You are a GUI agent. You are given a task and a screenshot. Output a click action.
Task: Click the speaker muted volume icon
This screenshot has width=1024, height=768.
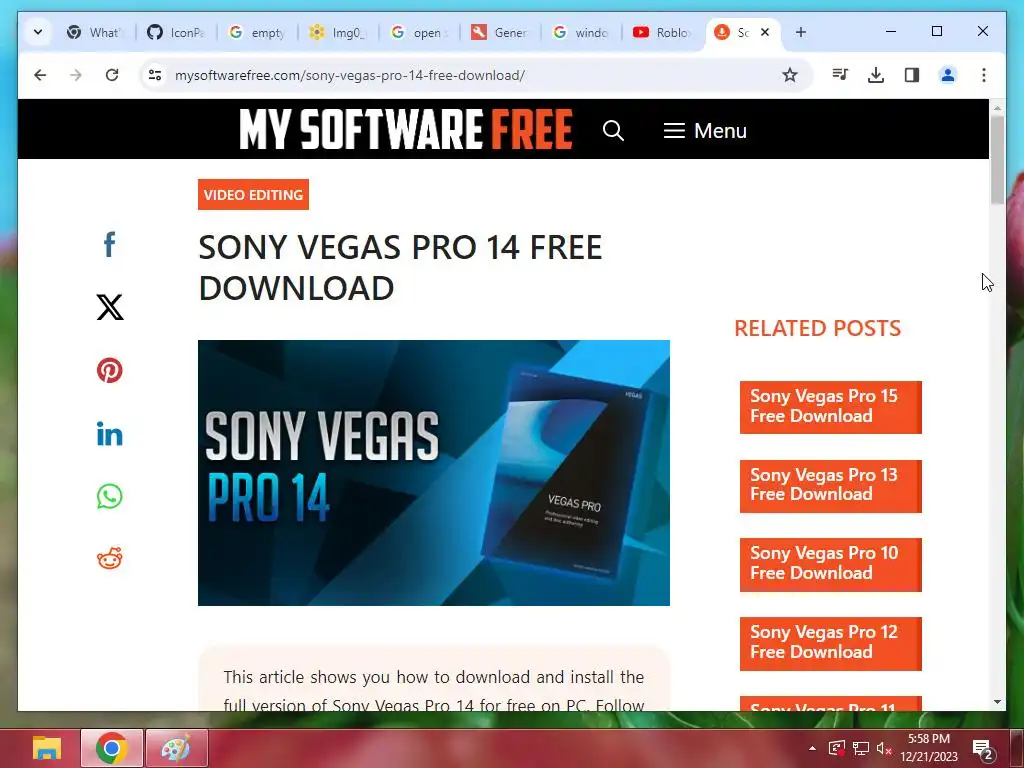click(884, 748)
